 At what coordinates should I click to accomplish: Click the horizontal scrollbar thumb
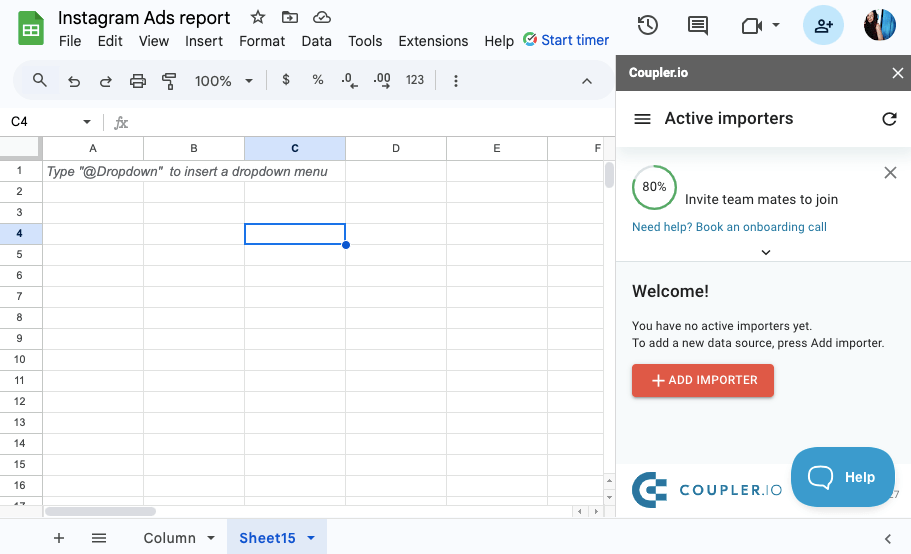(x=100, y=512)
